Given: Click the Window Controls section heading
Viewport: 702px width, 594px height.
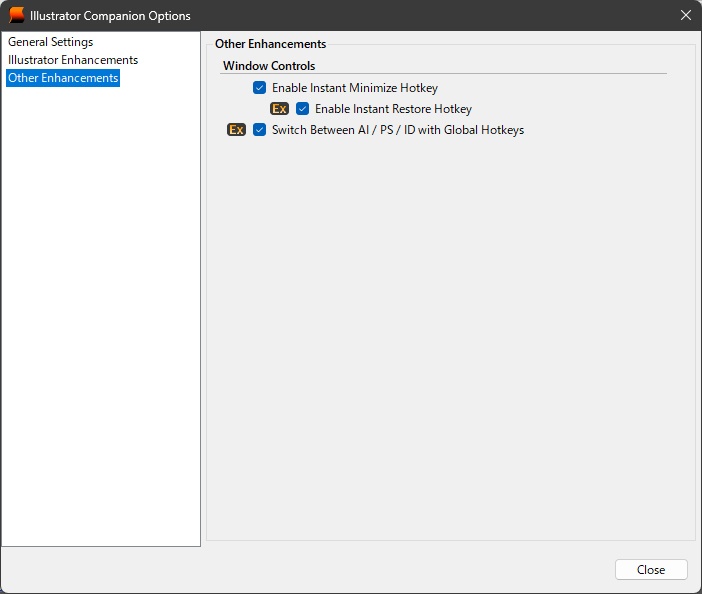Looking at the screenshot, I should 269,66.
